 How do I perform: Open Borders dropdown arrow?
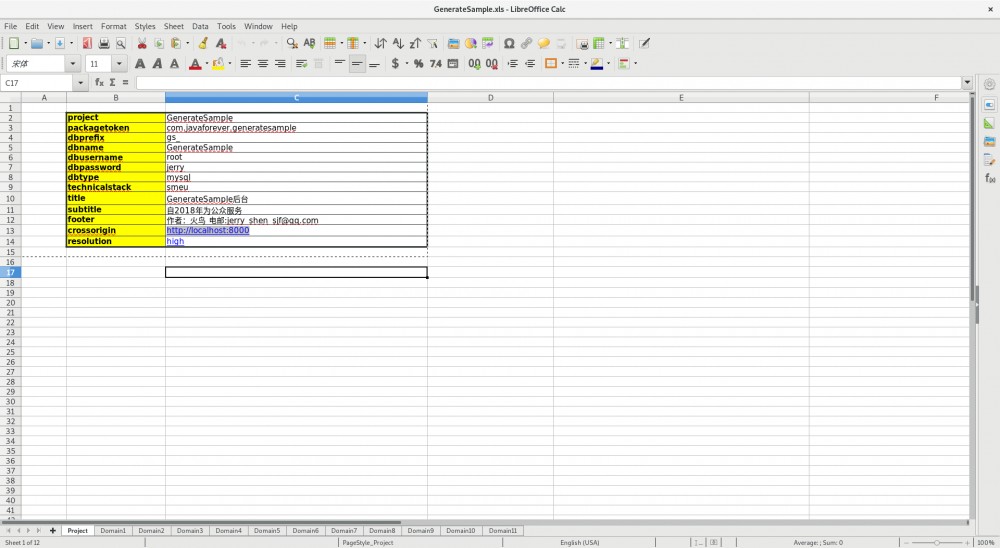click(562, 63)
